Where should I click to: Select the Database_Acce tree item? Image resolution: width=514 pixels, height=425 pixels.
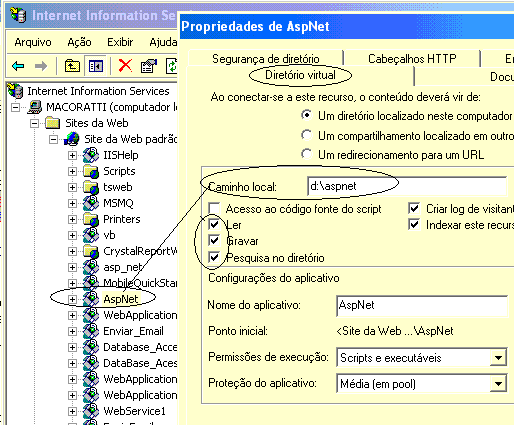(140, 347)
